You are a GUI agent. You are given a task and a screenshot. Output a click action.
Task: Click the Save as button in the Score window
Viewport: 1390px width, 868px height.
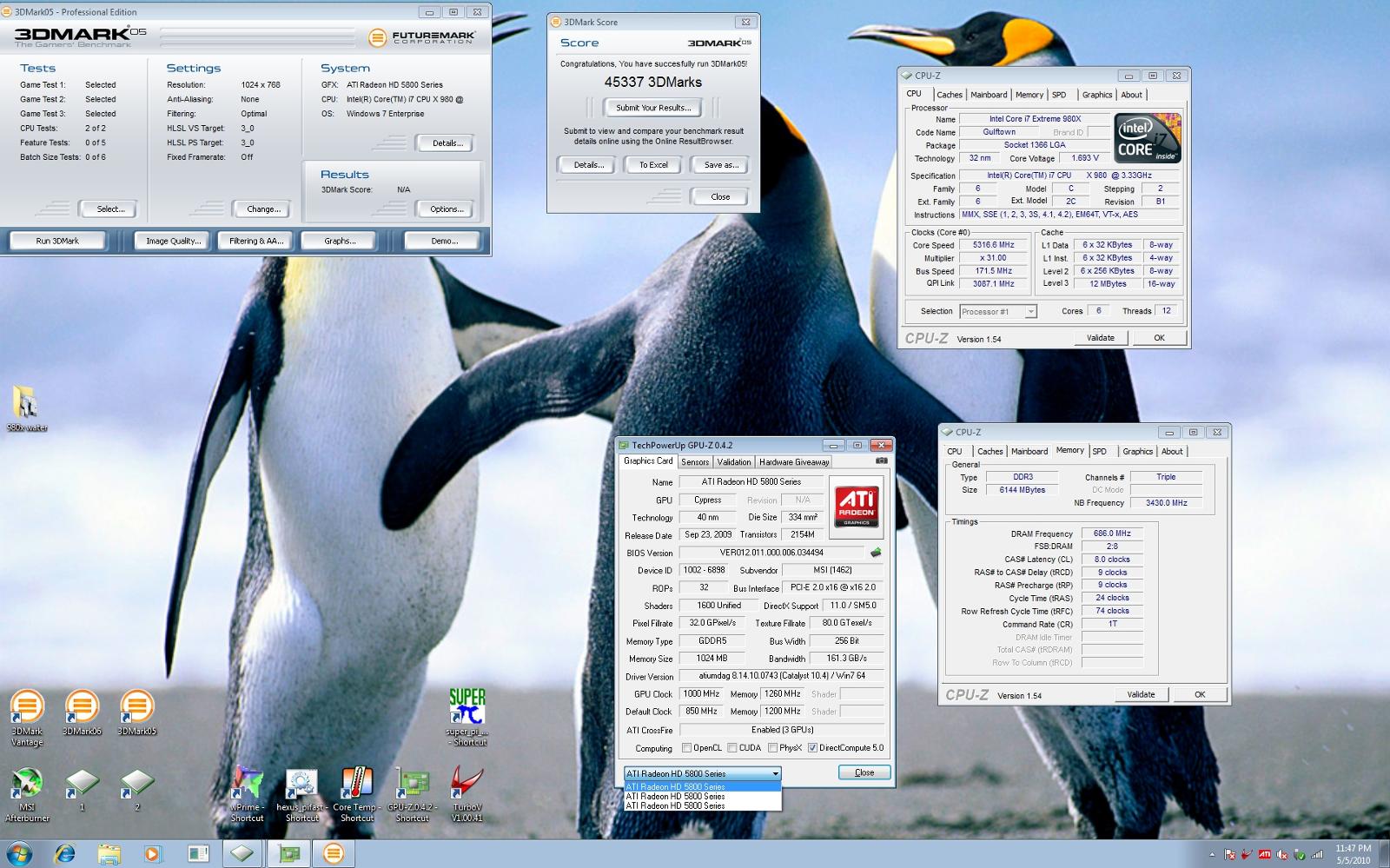[x=720, y=165]
